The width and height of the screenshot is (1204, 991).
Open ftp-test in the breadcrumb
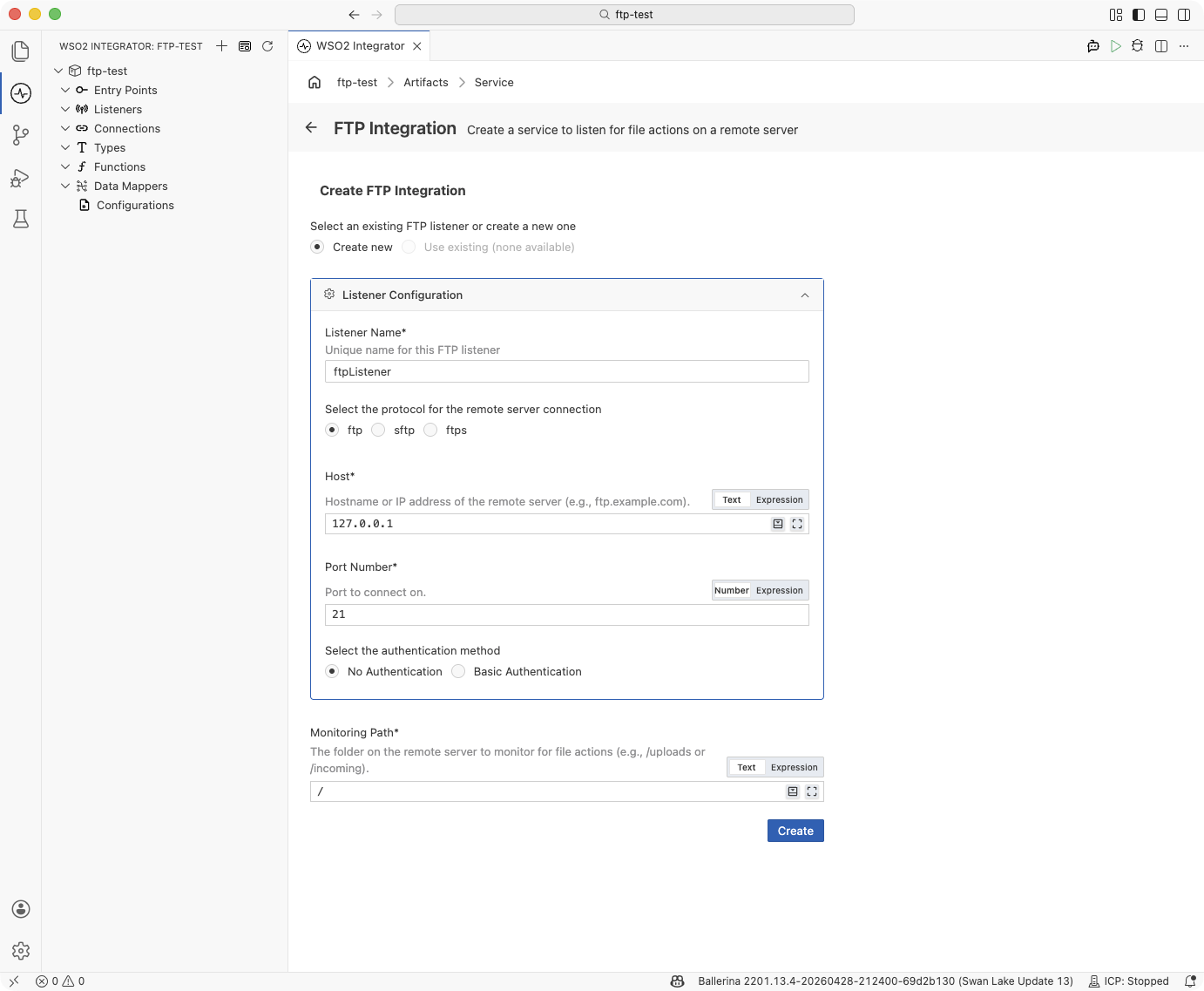tap(357, 82)
